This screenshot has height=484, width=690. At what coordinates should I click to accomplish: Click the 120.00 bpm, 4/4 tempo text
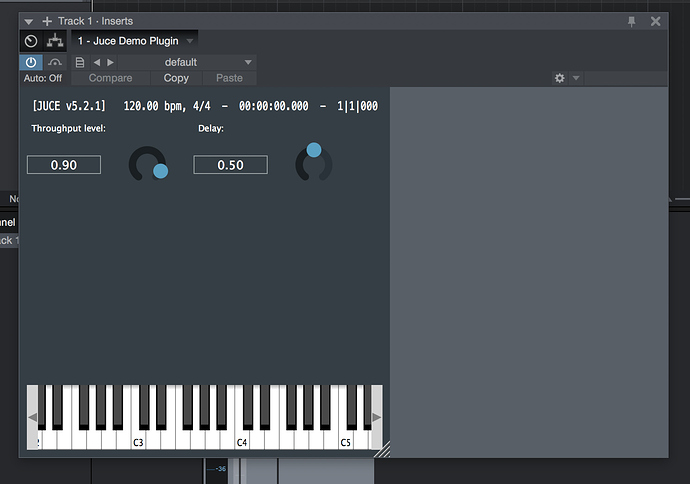(167, 106)
